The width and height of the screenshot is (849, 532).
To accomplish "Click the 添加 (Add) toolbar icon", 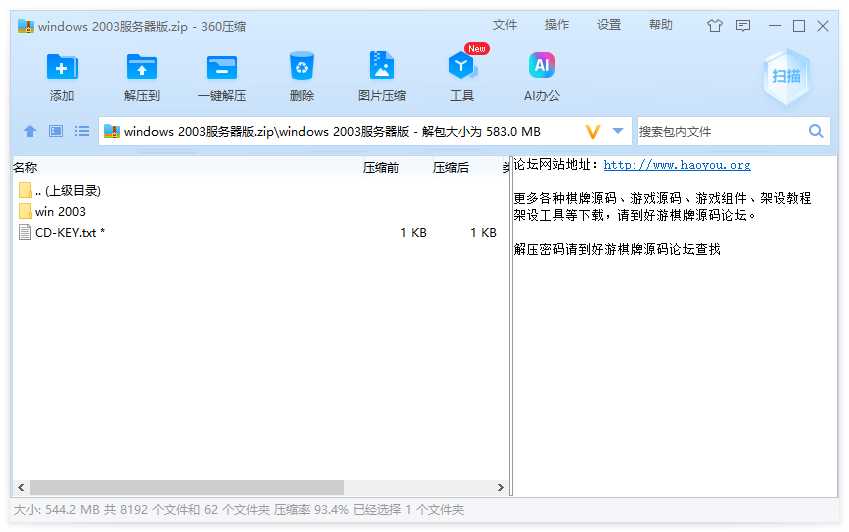I will tap(62, 67).
